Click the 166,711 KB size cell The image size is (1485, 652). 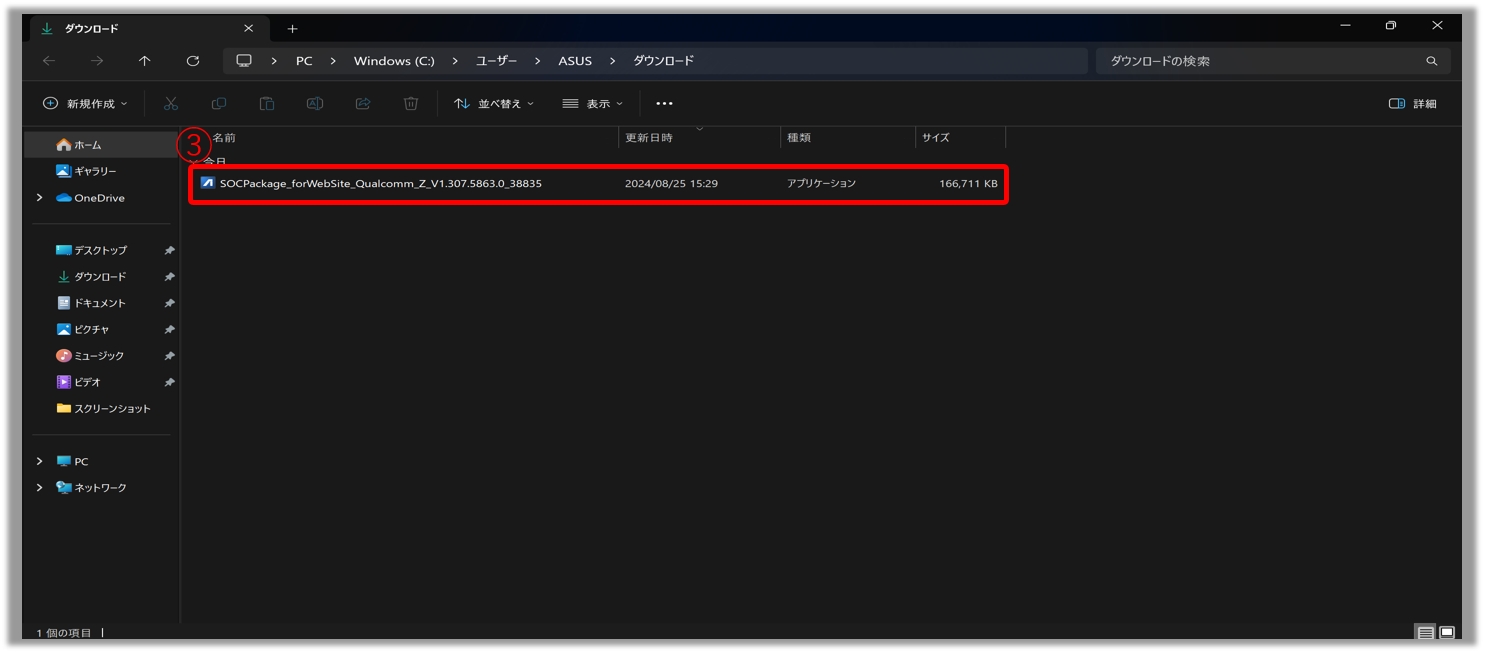pos(968,184)
